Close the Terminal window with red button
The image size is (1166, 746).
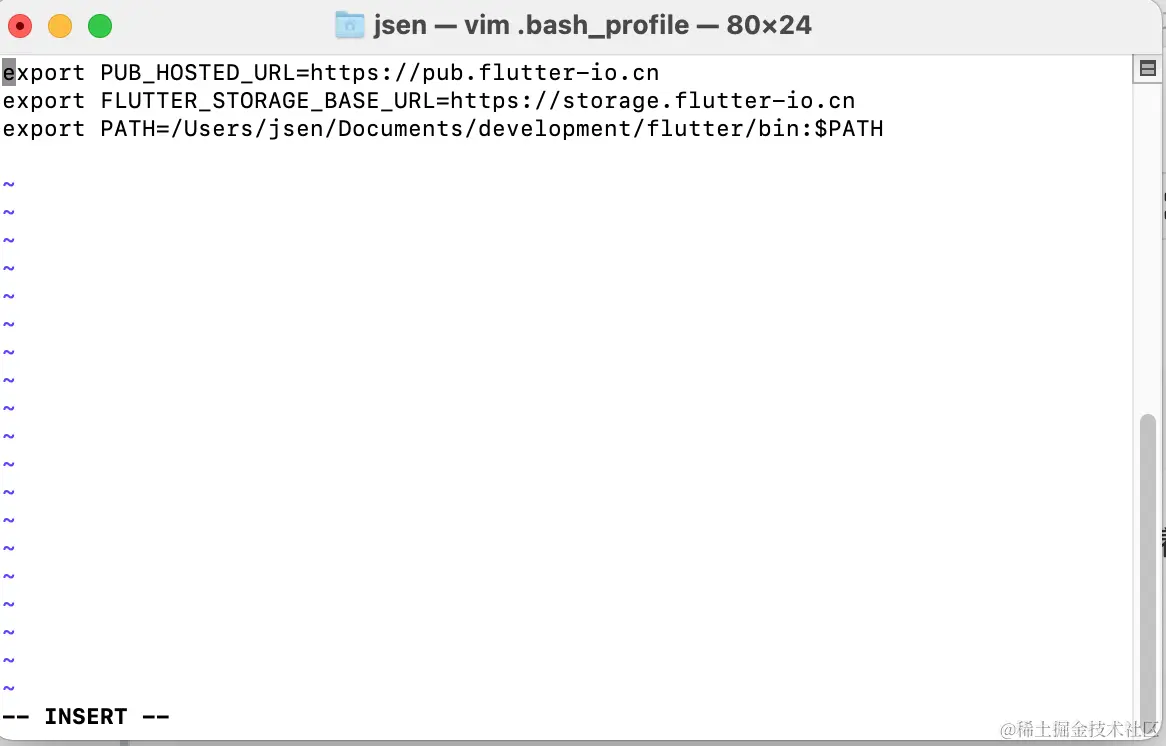point(20,26)
